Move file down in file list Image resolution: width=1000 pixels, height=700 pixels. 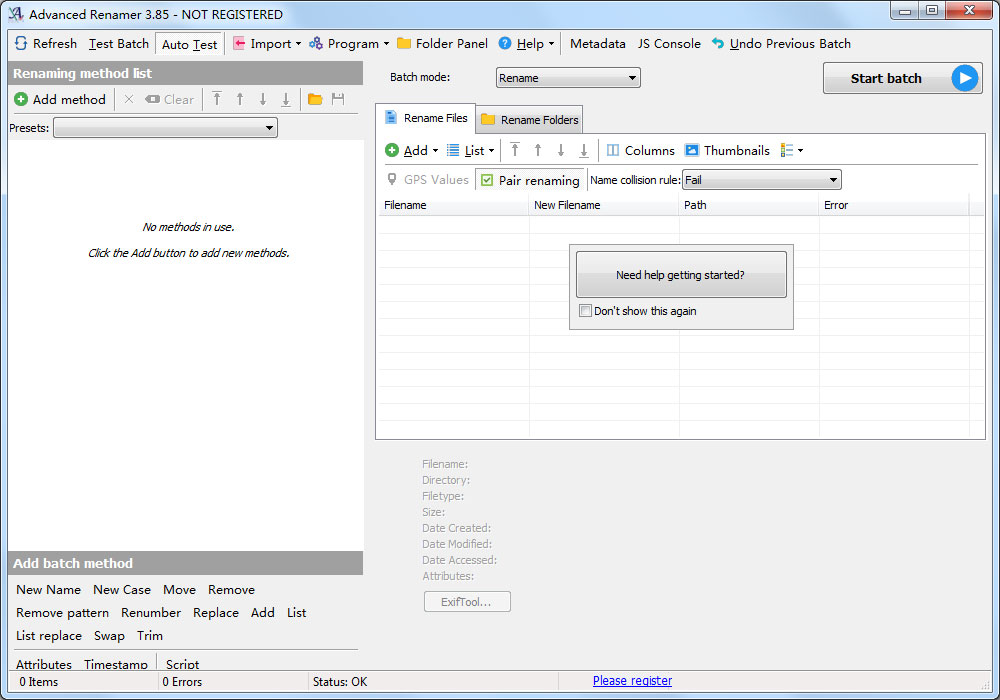coord(561,150)
